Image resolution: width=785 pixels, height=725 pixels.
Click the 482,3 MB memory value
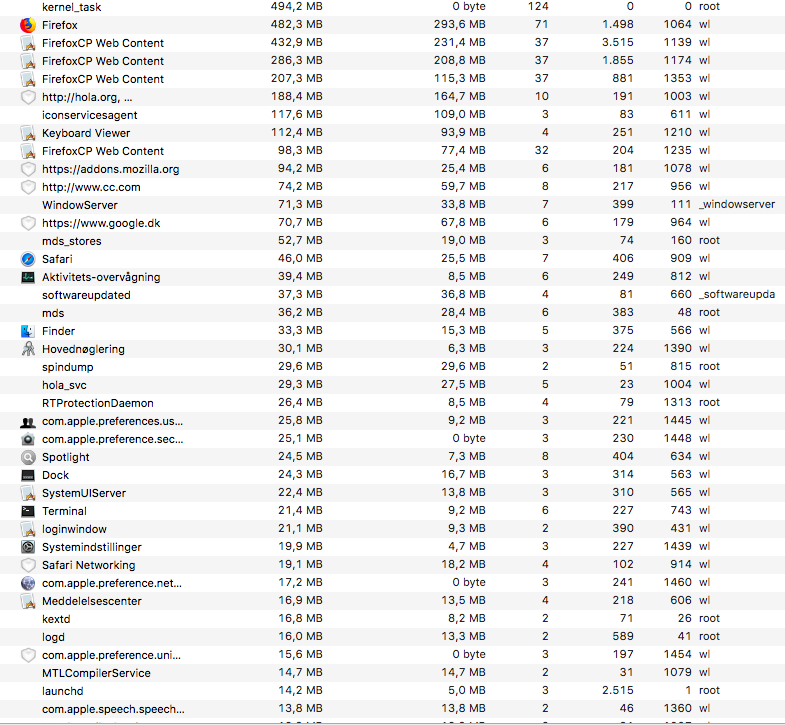(x=296, y=25)
